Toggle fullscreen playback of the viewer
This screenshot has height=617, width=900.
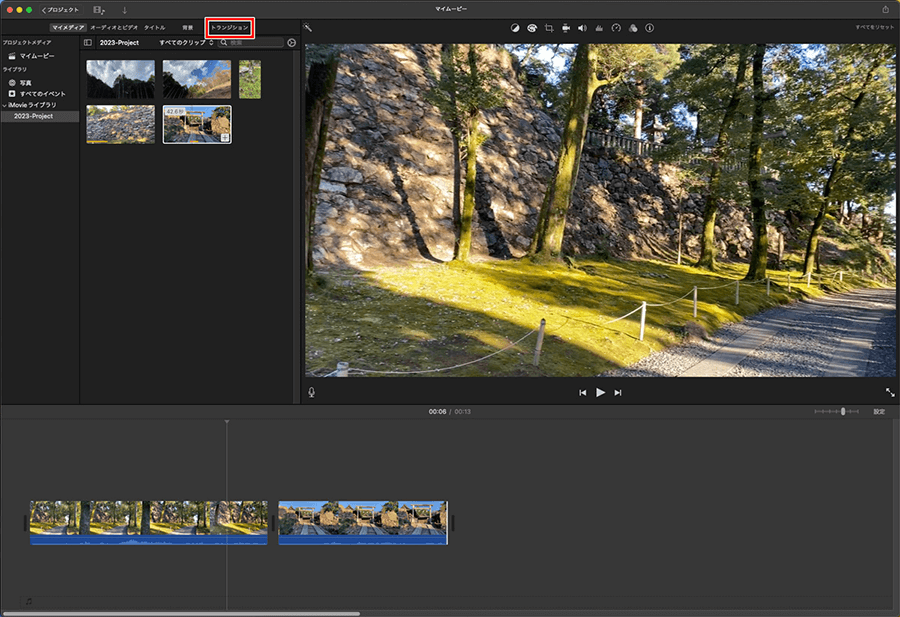point(890,393)
